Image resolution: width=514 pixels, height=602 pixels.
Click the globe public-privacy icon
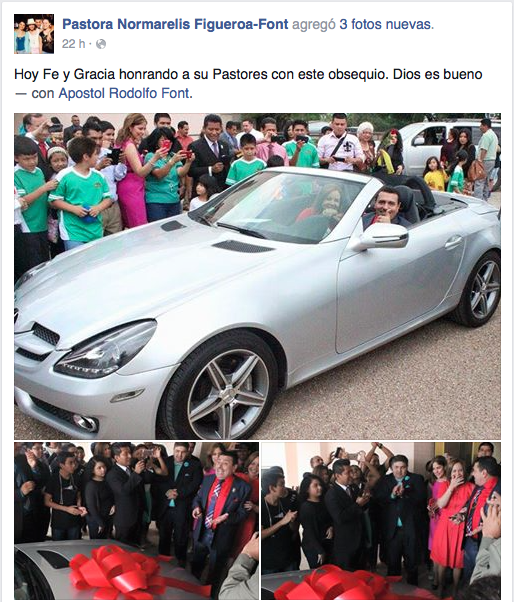(x=101, y=45)
